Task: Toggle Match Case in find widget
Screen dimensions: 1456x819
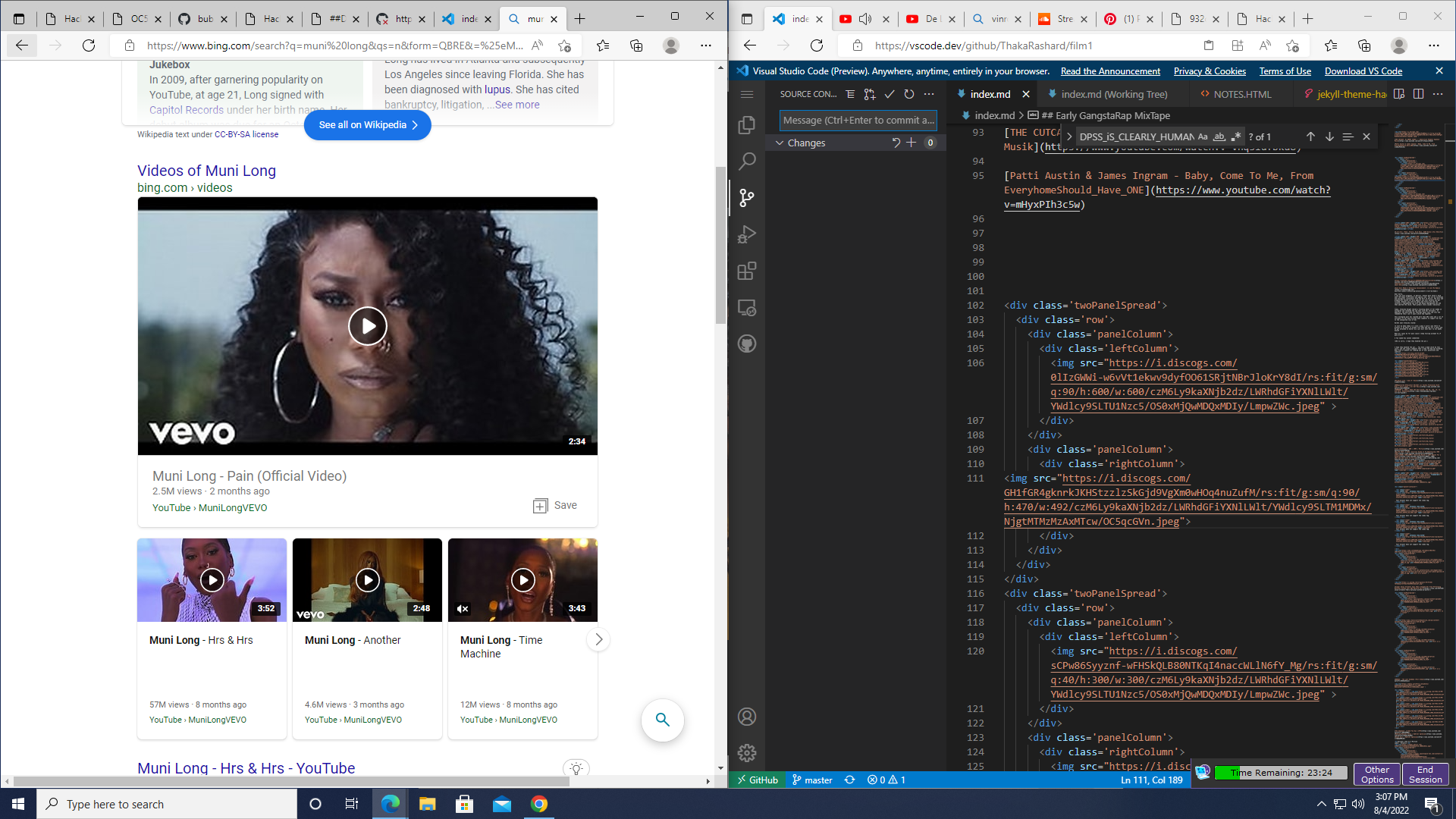Action: pos(1203,137)
